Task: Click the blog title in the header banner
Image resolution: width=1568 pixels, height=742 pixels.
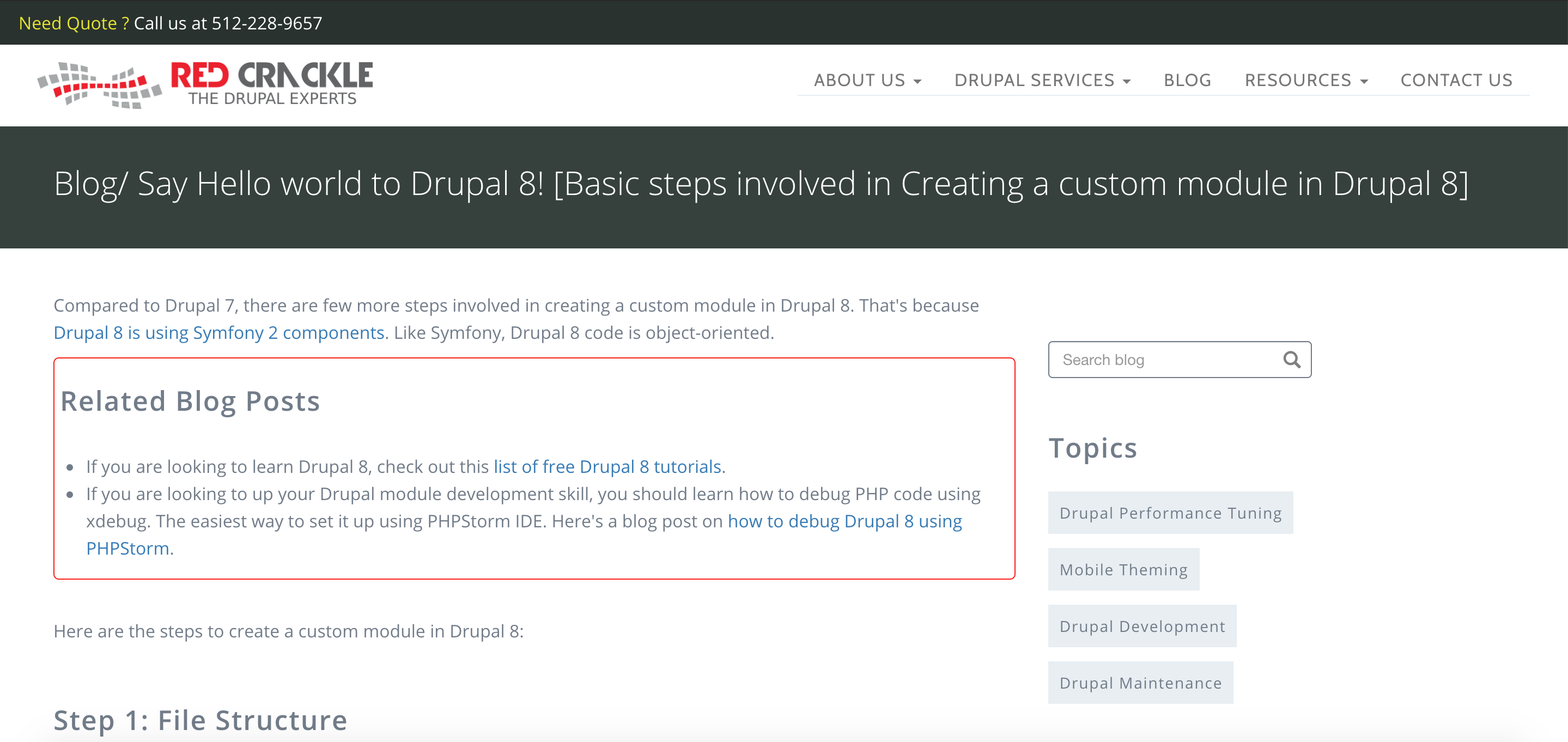Action: coord(761,184)
